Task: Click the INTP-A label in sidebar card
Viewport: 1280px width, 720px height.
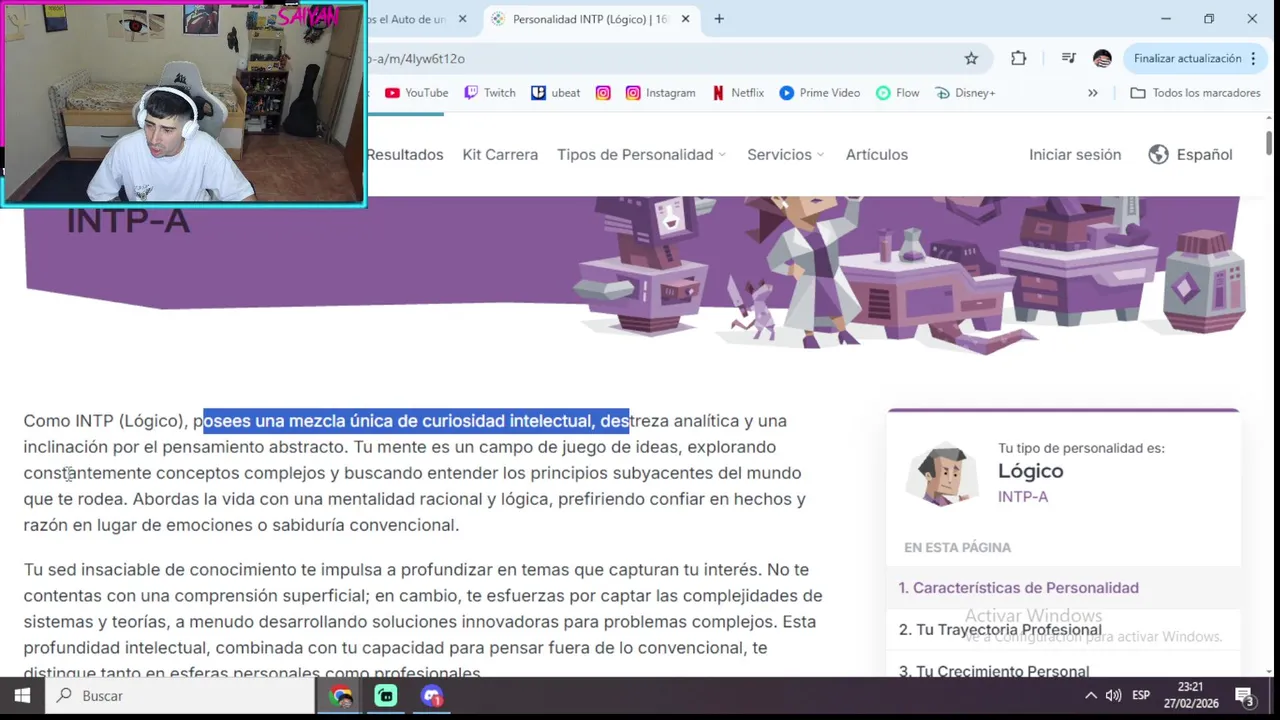Action: tap(1023, 497)
